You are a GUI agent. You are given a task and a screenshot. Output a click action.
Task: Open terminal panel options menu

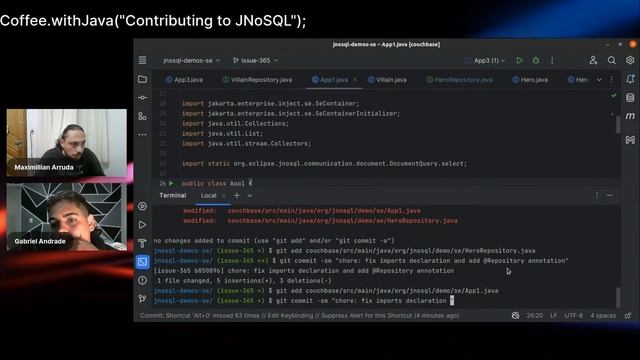[597, 196]
